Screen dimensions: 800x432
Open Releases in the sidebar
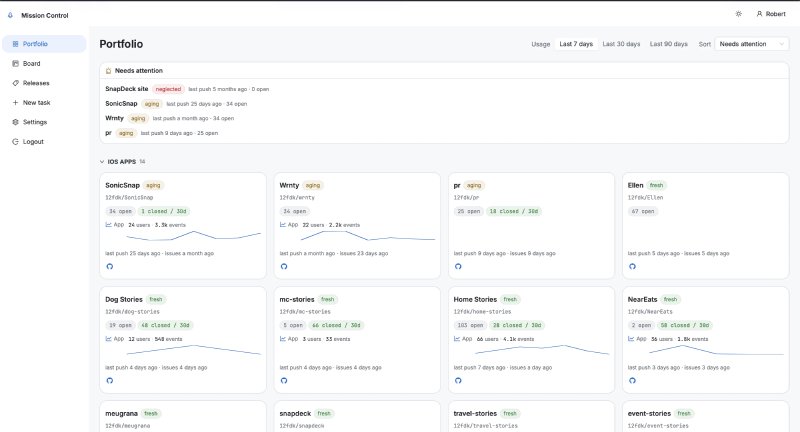coord(44,83)
